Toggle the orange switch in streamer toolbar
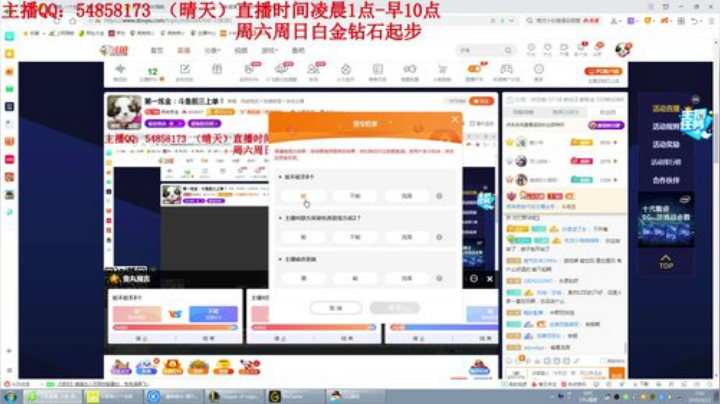This screenshot has height=404, width=720. [x=474, y=69]
